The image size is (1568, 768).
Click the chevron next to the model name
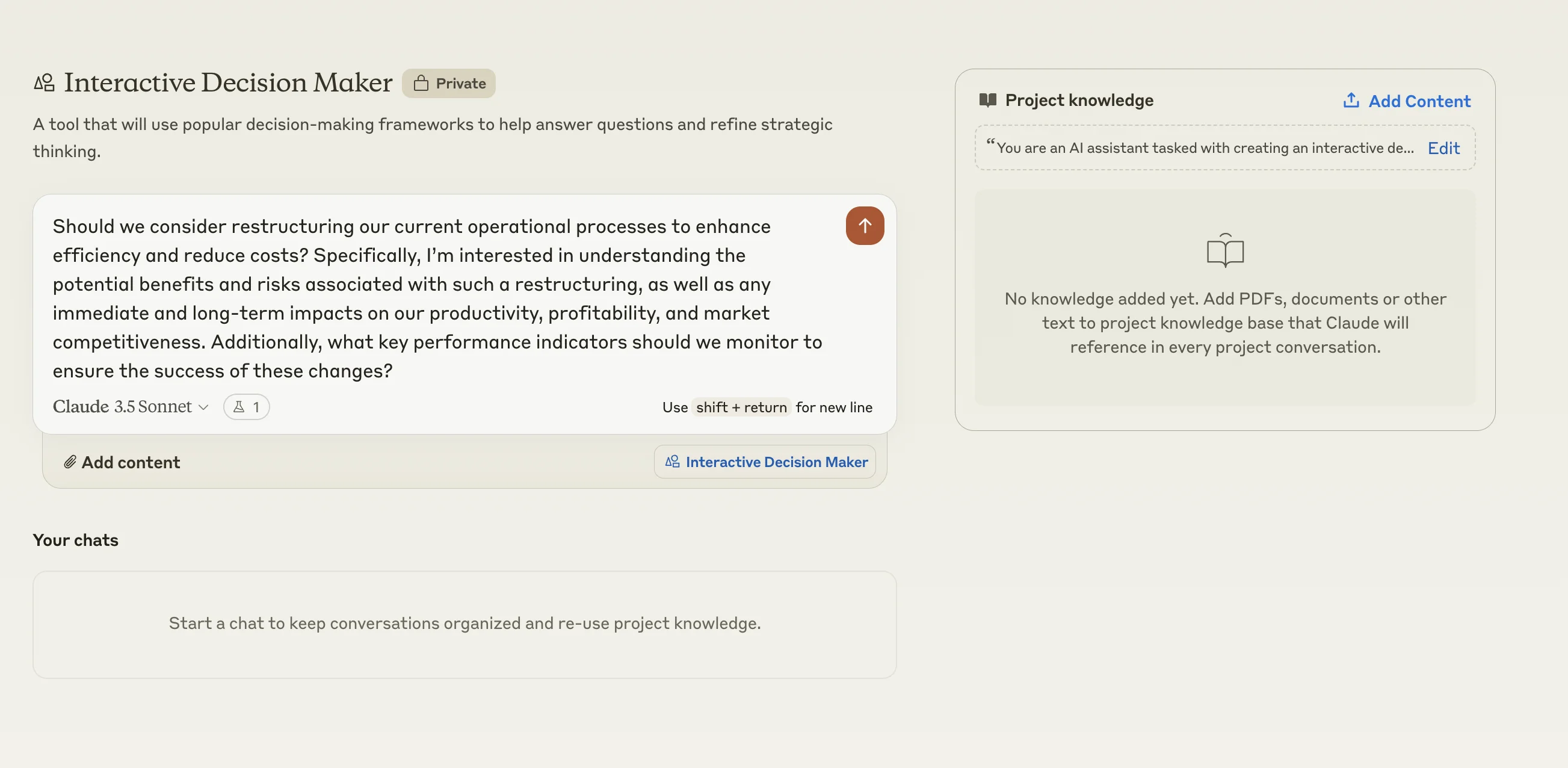pos(204,407)
